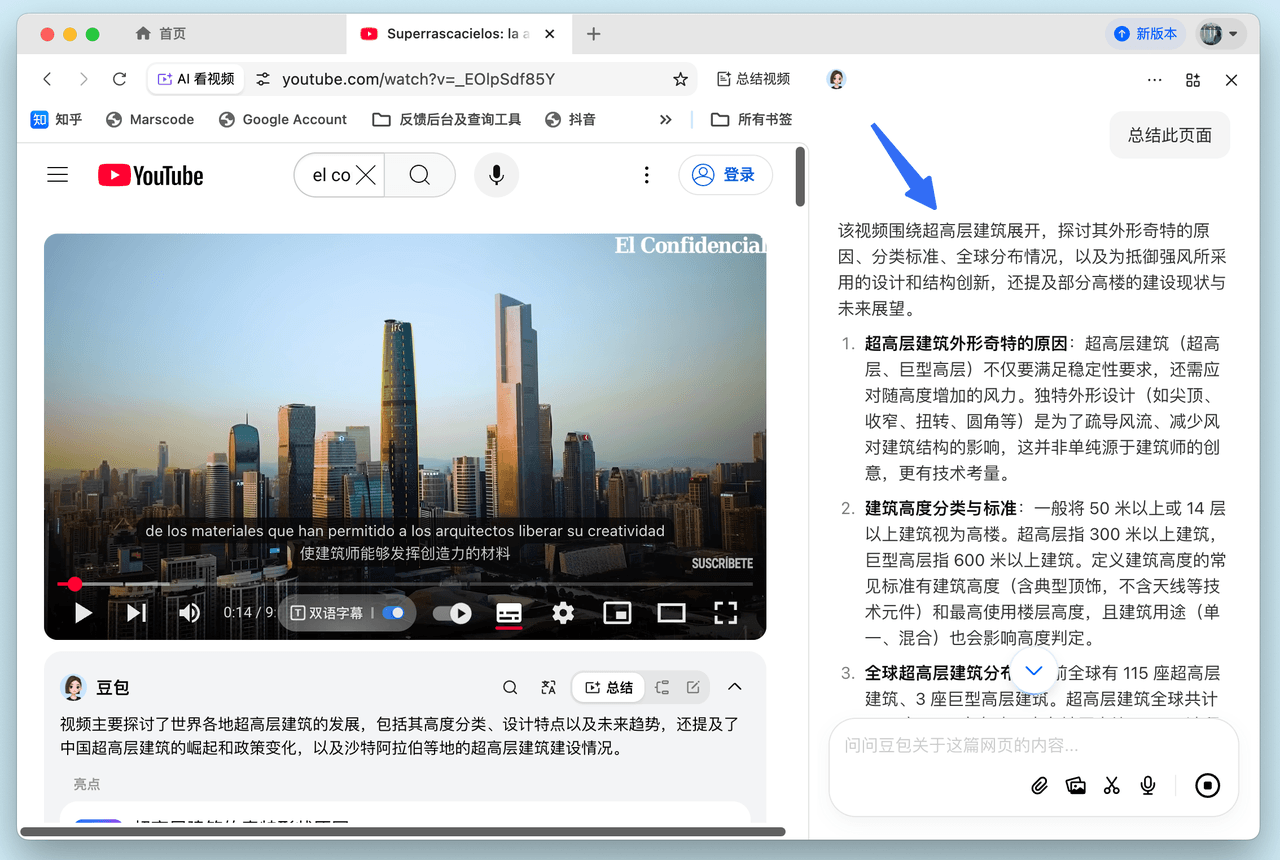Bookmark this page with star icon

680,79
